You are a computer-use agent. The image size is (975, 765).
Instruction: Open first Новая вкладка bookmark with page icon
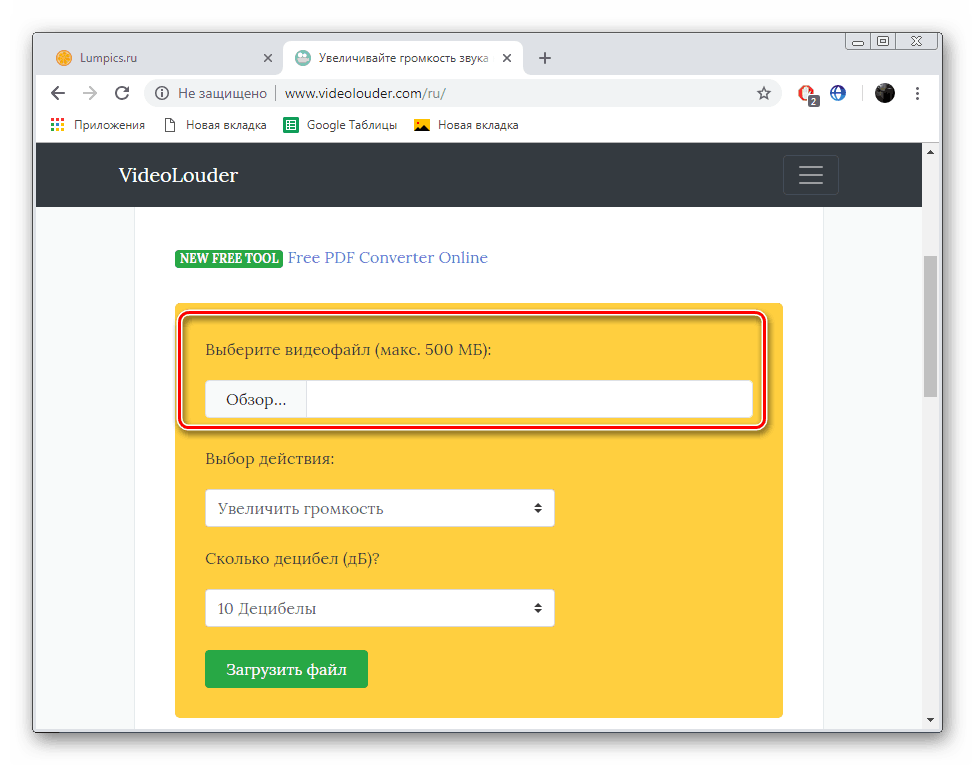[x=215, y=125]
